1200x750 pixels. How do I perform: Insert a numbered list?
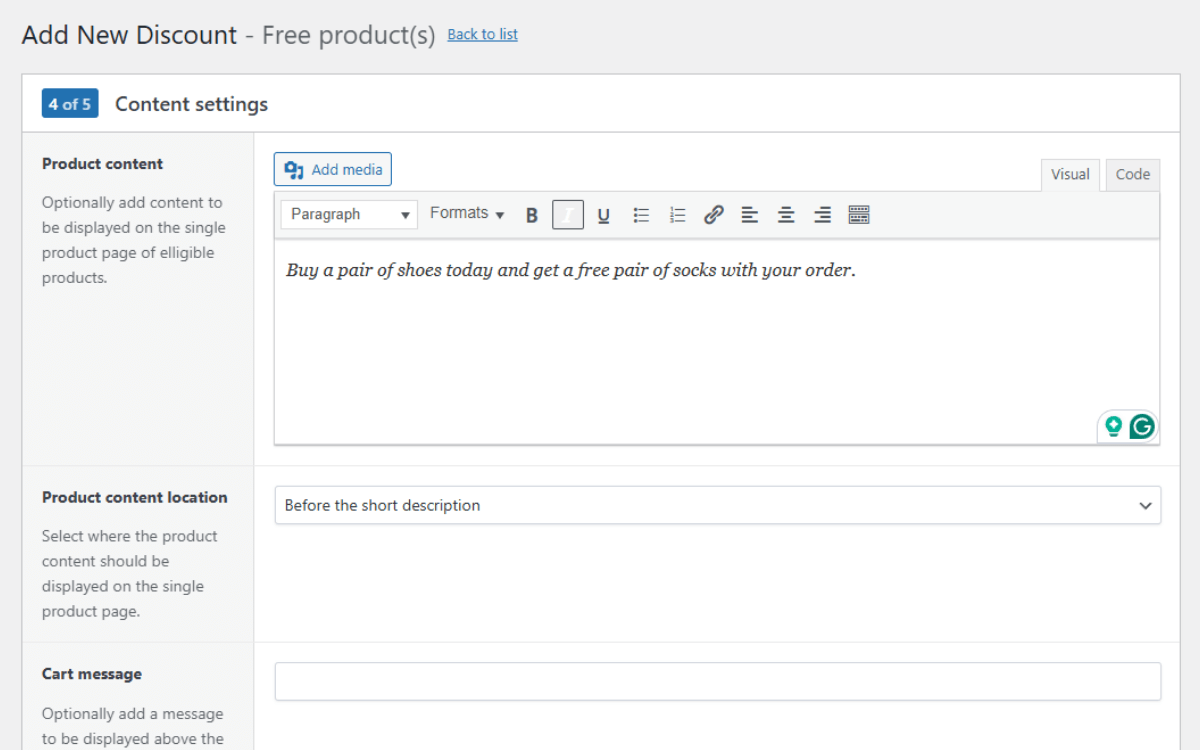677,215
